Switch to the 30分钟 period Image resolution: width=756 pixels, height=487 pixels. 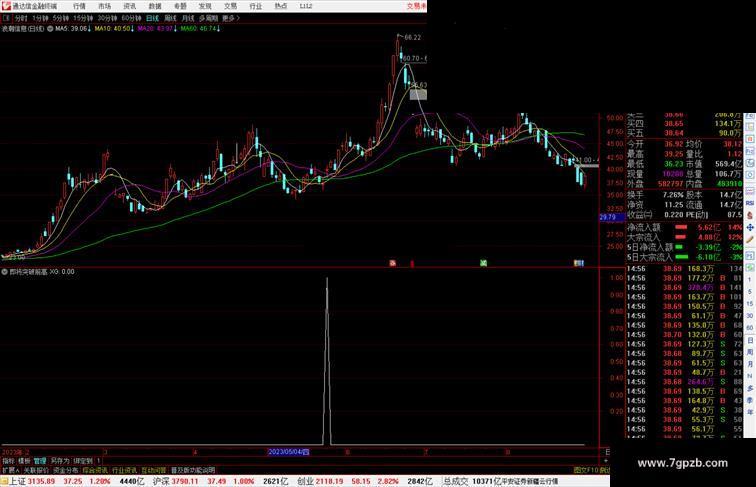(107, 18)
